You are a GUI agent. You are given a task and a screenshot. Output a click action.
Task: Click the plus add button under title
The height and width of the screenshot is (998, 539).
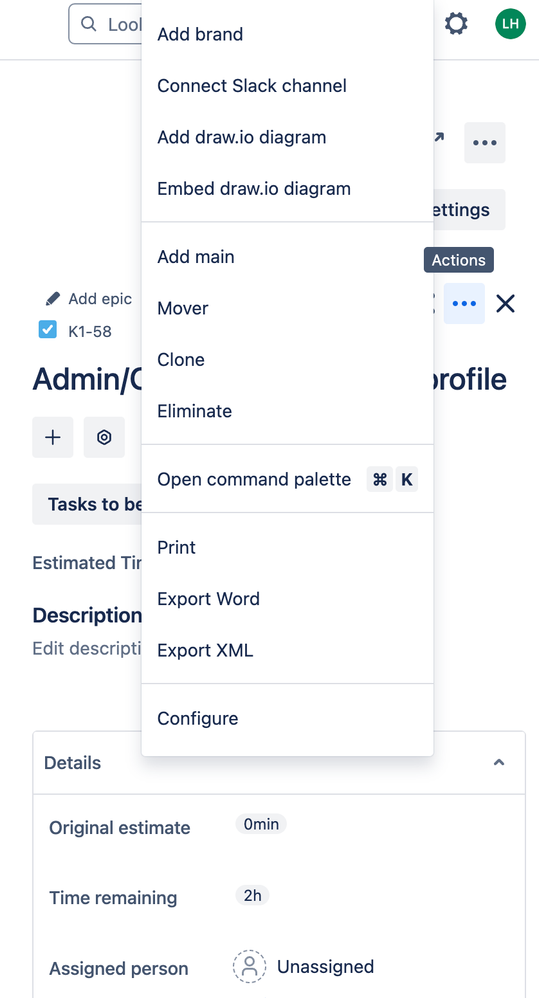53,437
